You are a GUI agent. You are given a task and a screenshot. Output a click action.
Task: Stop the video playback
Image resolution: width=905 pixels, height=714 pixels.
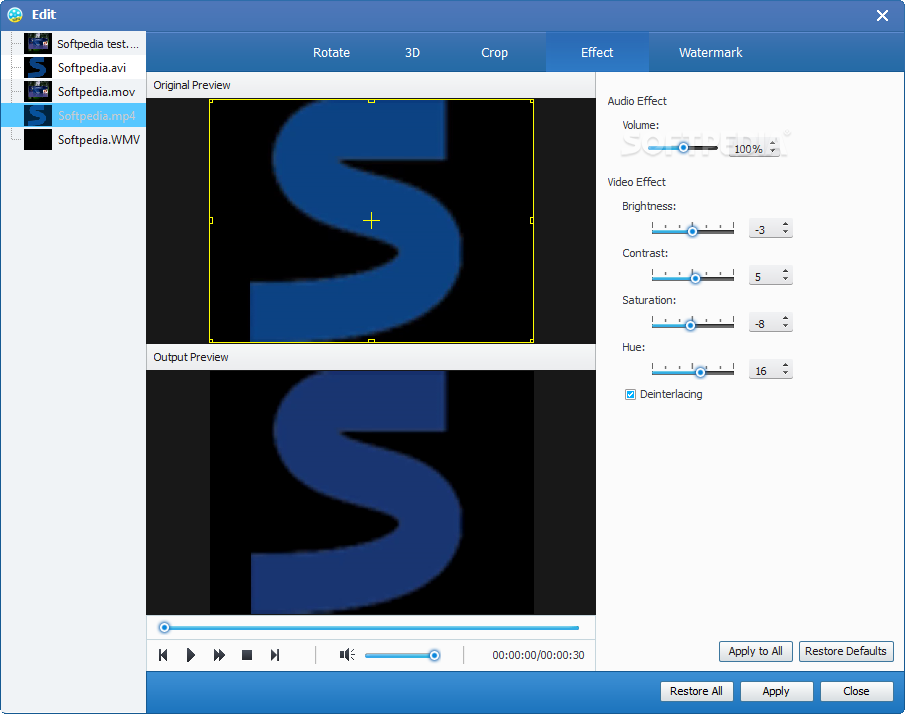247,655
